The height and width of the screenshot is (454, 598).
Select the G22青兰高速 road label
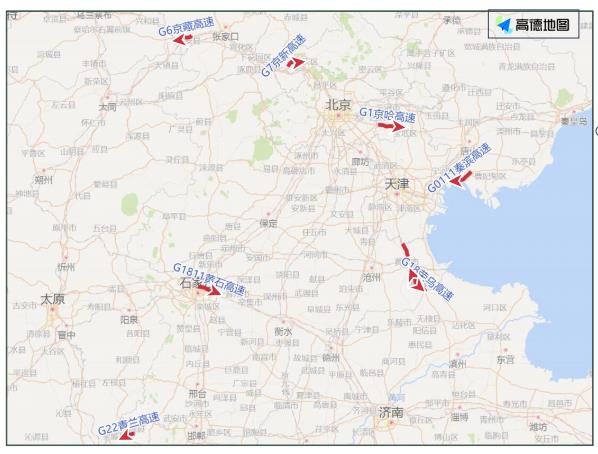coord(129,424)
